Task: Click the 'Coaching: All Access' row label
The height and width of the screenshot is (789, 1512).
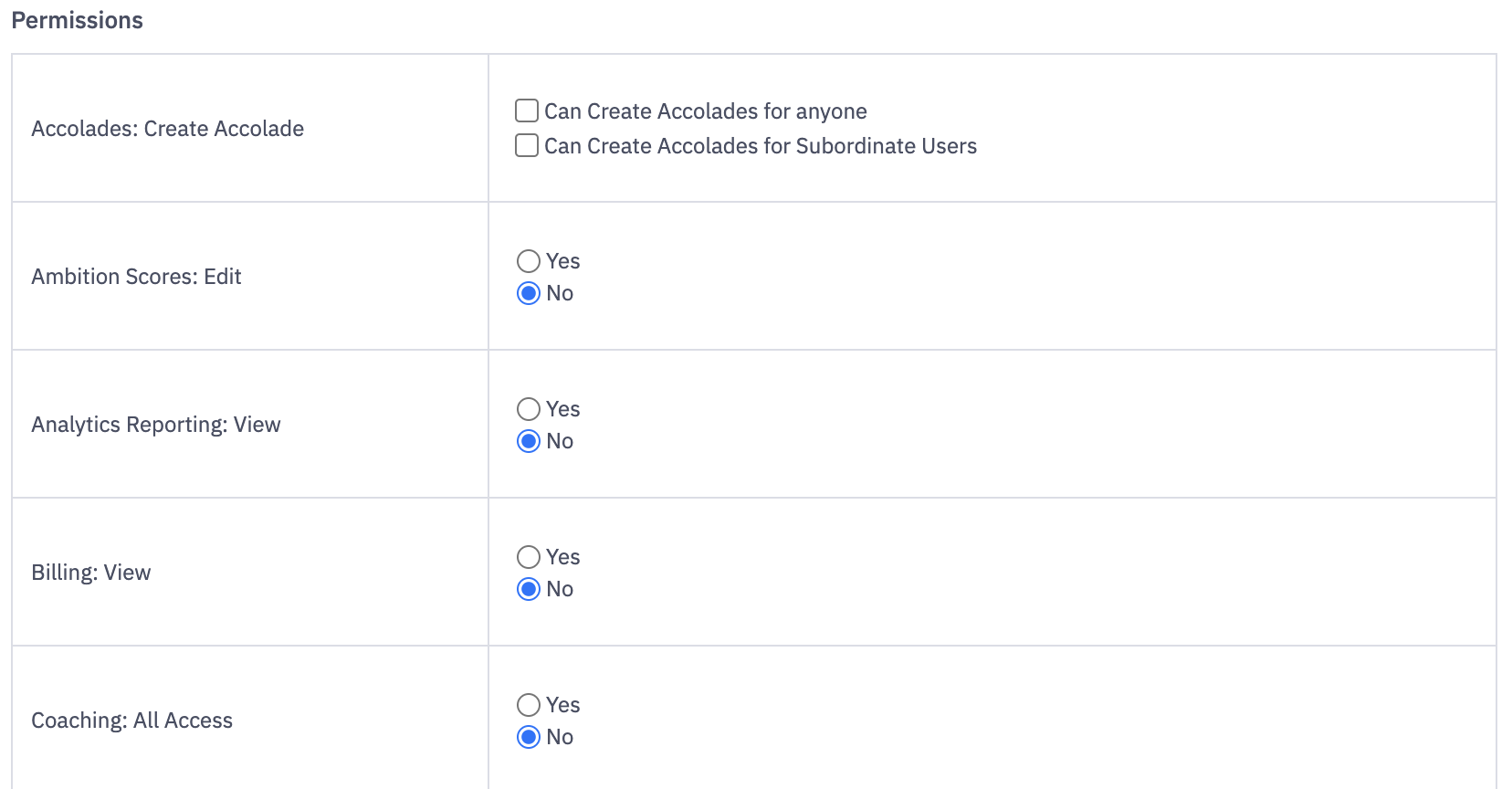Action: tap(131, 721)
